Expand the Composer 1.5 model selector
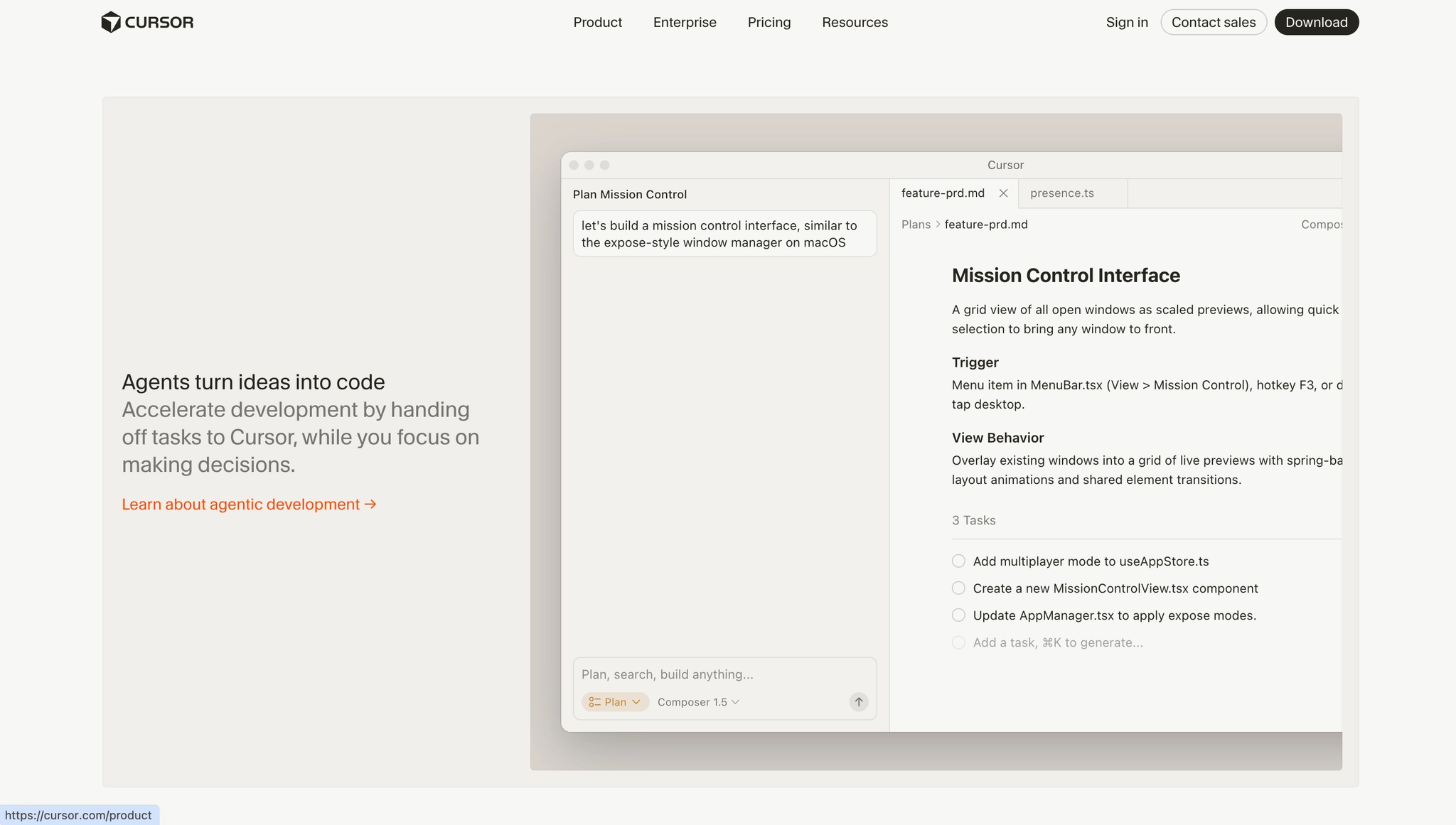 tap(698, 702)
